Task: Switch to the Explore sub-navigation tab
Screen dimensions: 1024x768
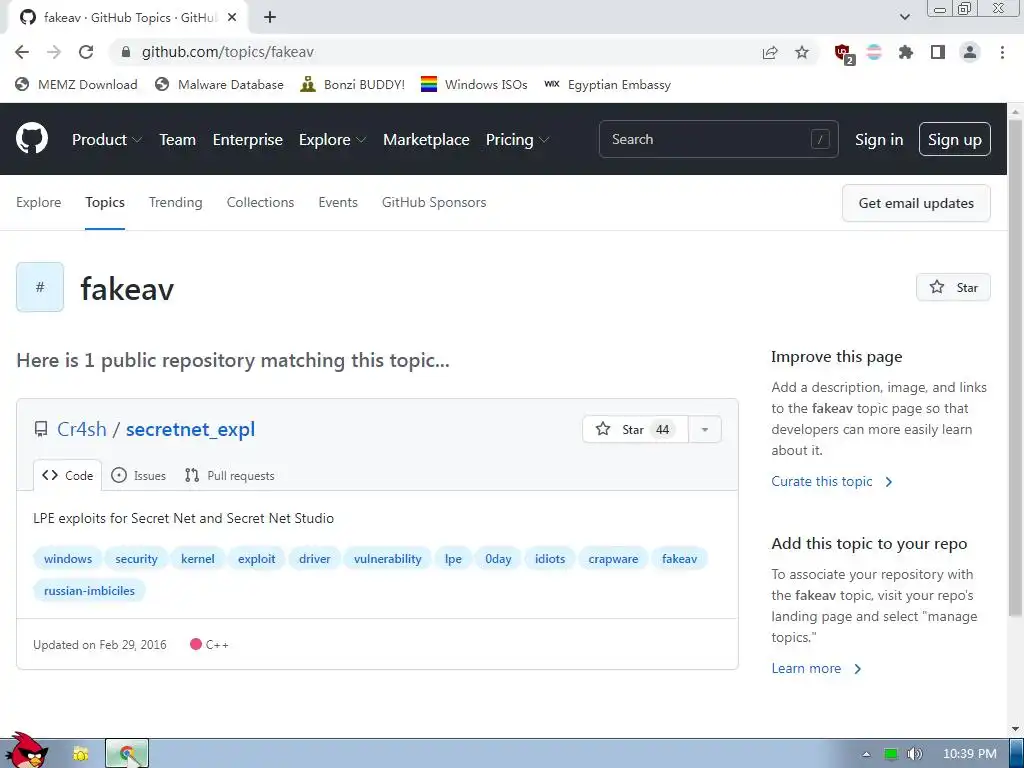Action: pos(39,202)
